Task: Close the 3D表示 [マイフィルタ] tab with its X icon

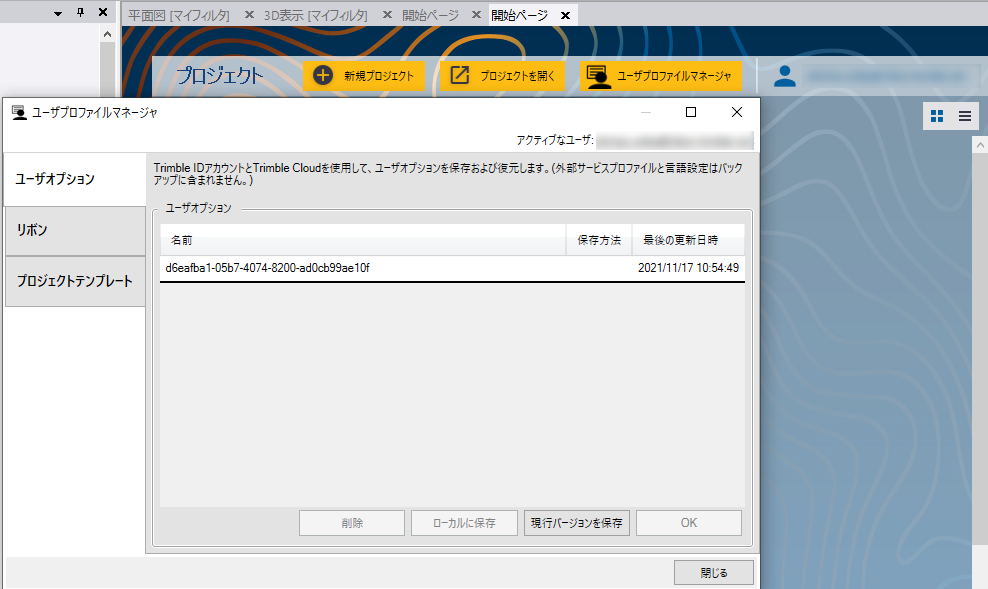Action: (386, 14)
